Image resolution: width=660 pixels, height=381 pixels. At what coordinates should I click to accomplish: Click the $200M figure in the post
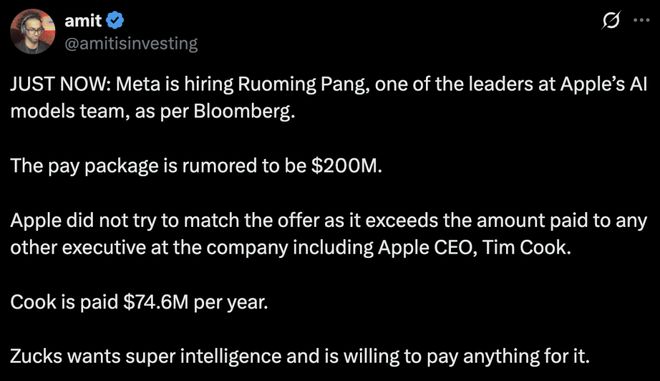346,165
